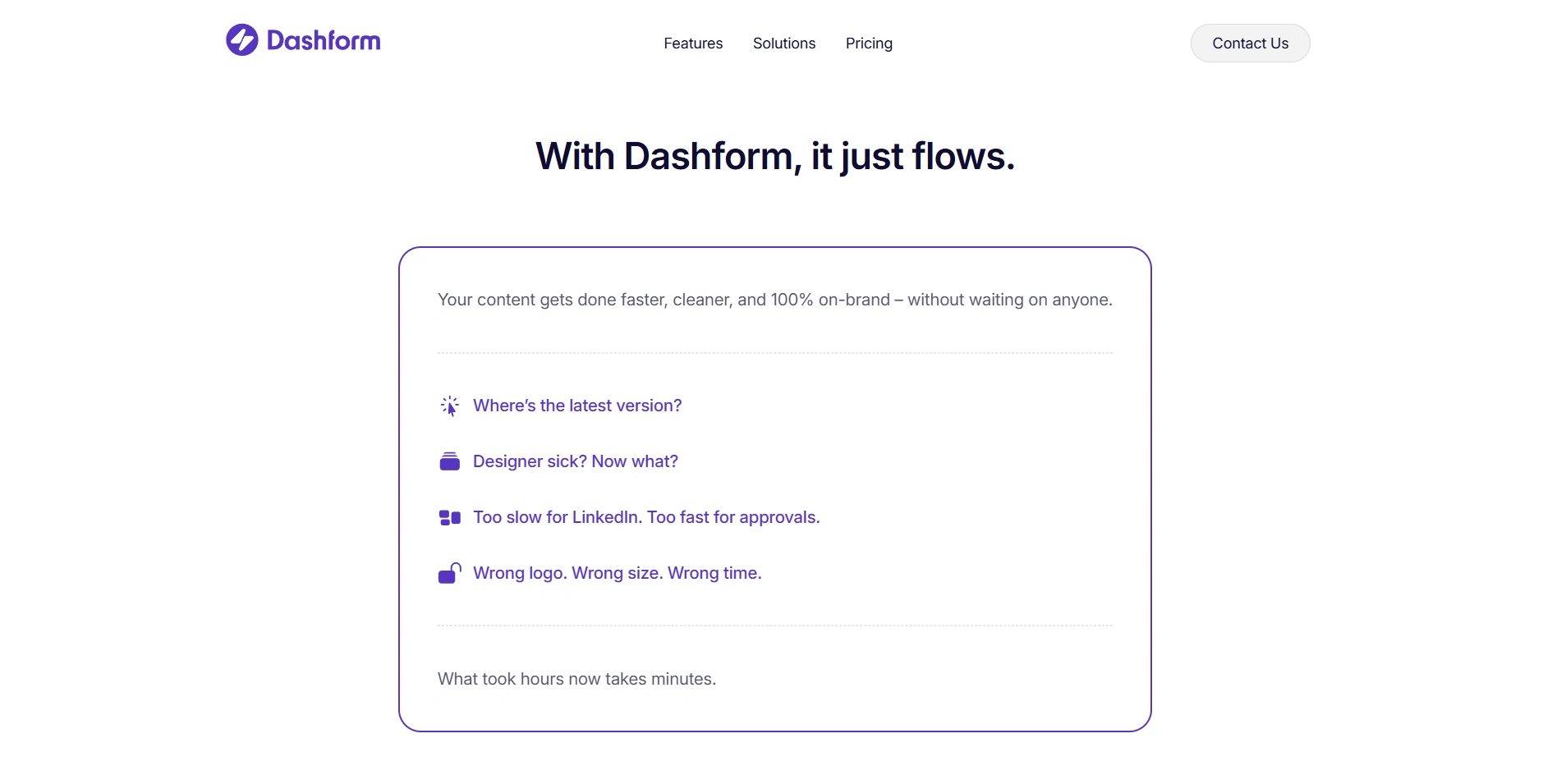Click the dotted divider below the questions list
The width and height of the screenshot is (1552, 784).
775,626
